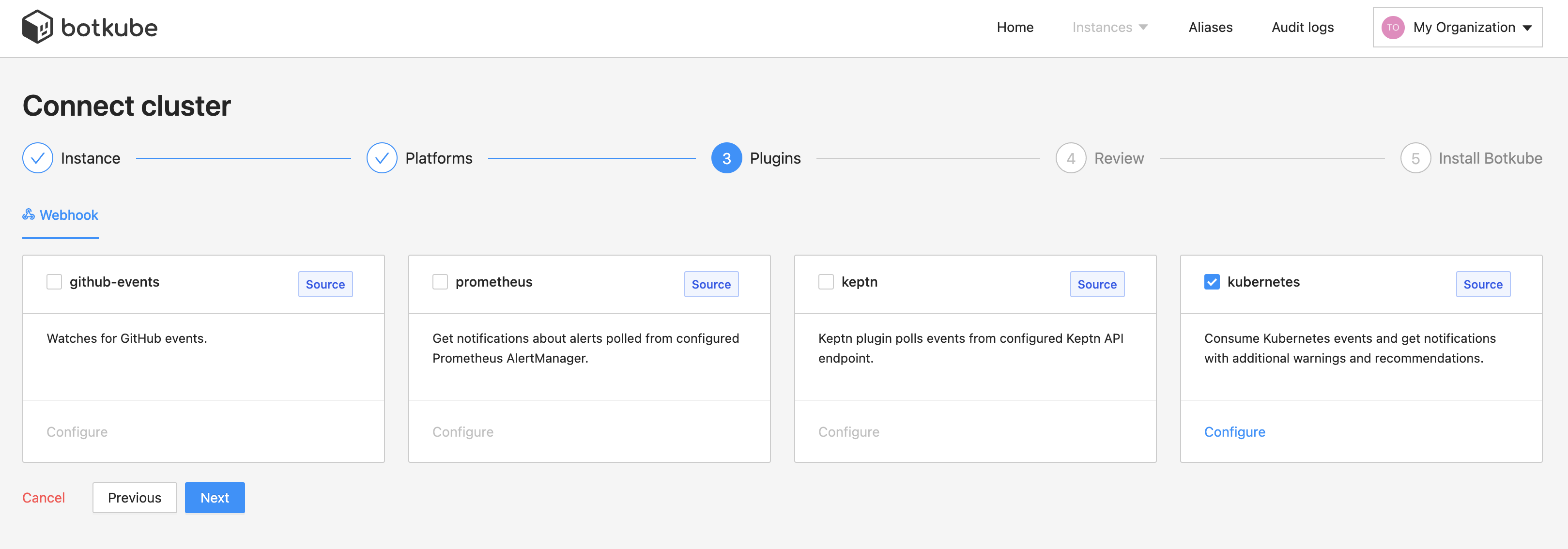Enable the github-events plugin checkbox
This screenshot has height=549, width=1568.
point(54,282)
